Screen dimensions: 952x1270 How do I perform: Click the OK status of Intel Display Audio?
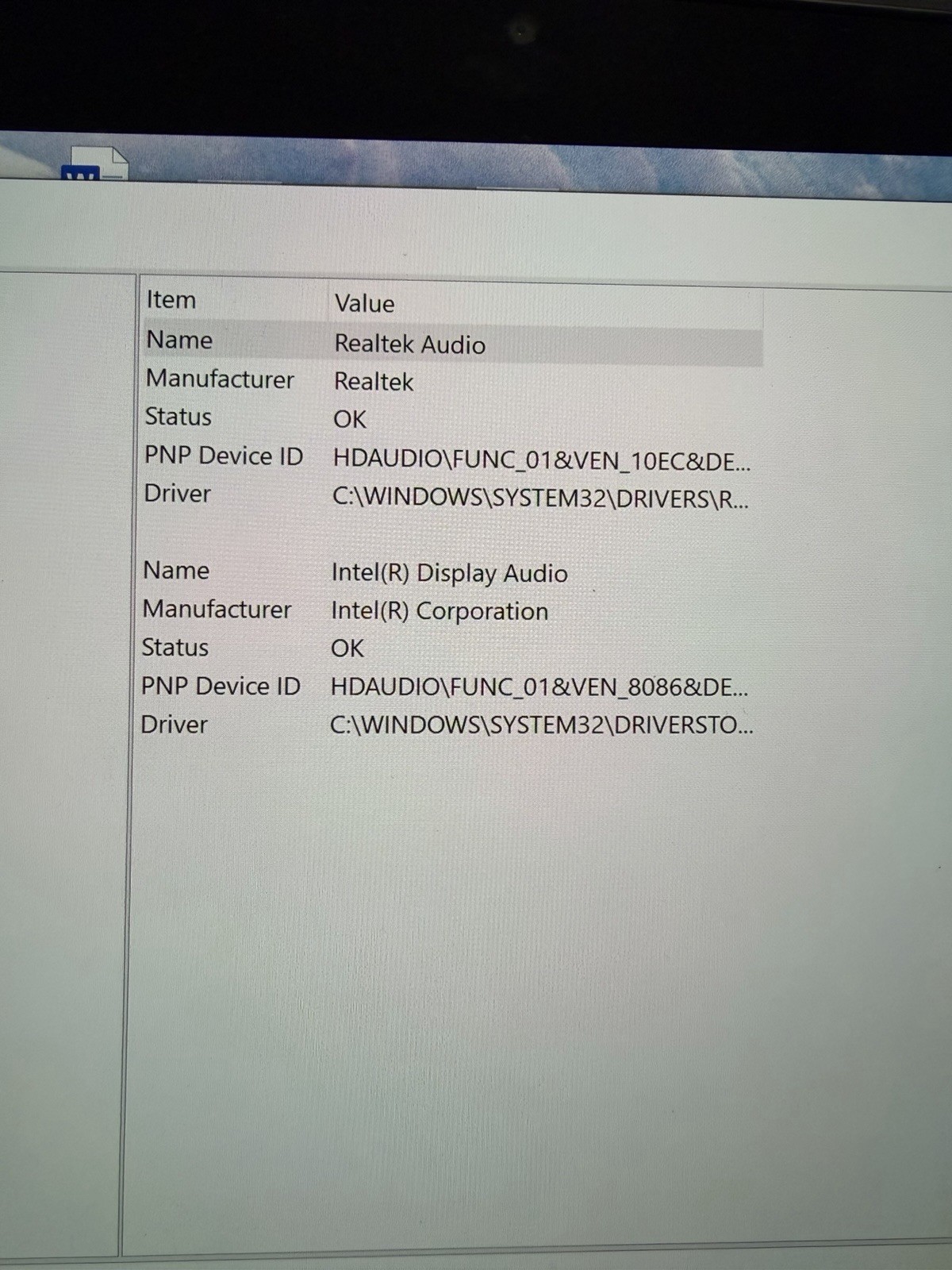click(347, 648)
